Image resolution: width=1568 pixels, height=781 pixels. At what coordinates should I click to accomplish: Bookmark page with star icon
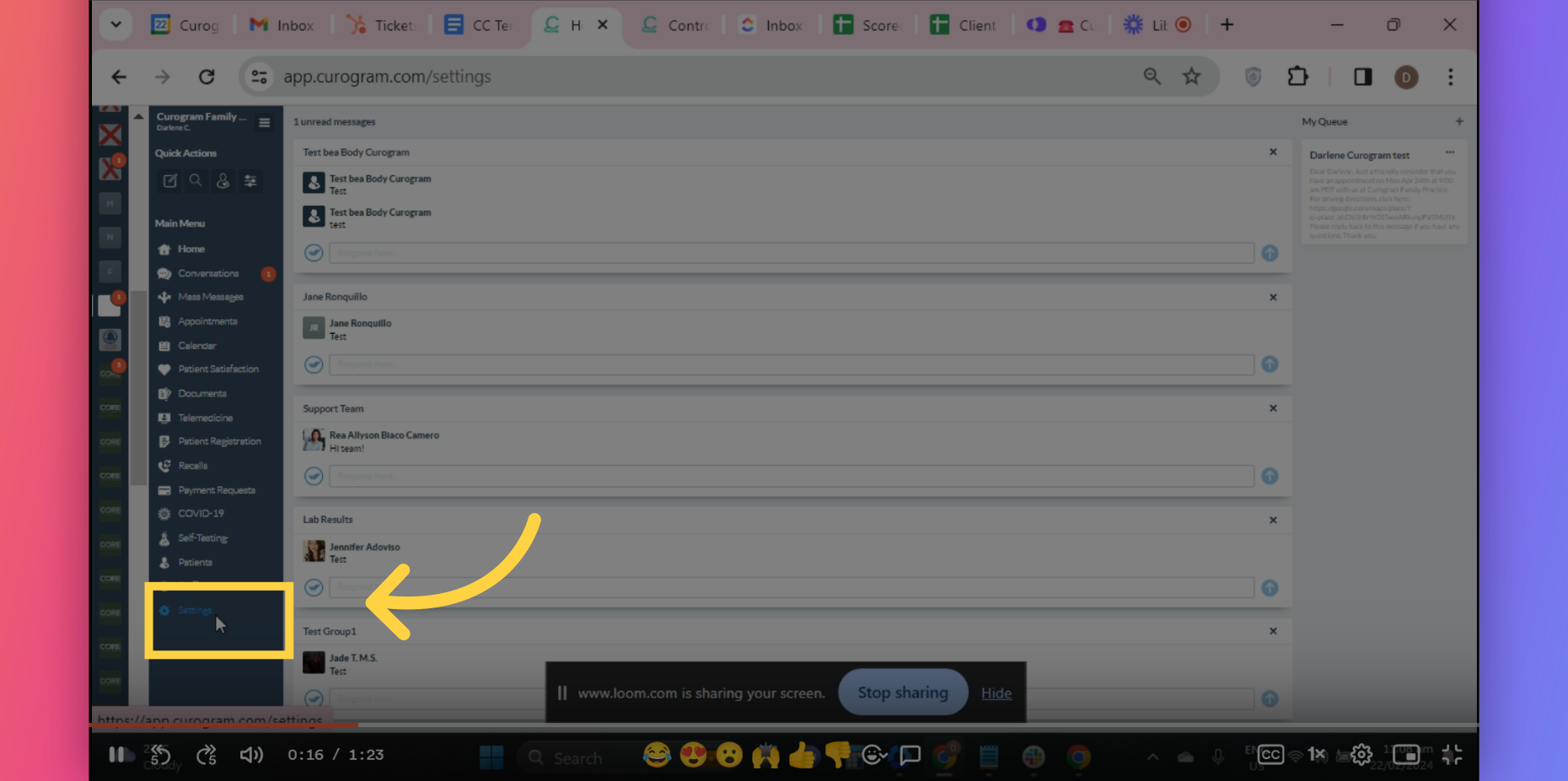(x=1191, y=77)
